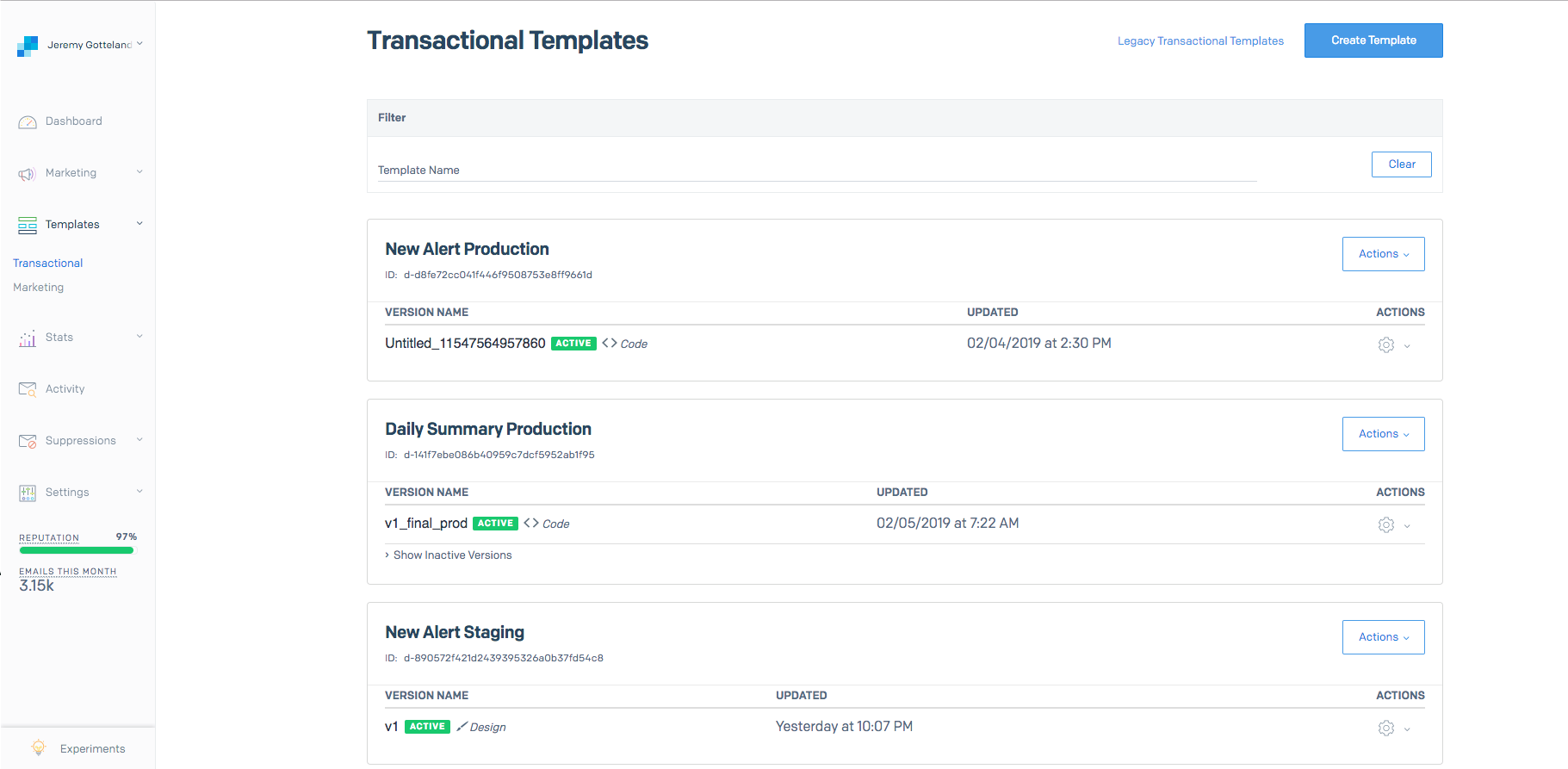The height and width of the screenshot is (769, 1568).
Task: Click ACTIVE badge on Untitled_11547564957860
Action: coord(573,344)
